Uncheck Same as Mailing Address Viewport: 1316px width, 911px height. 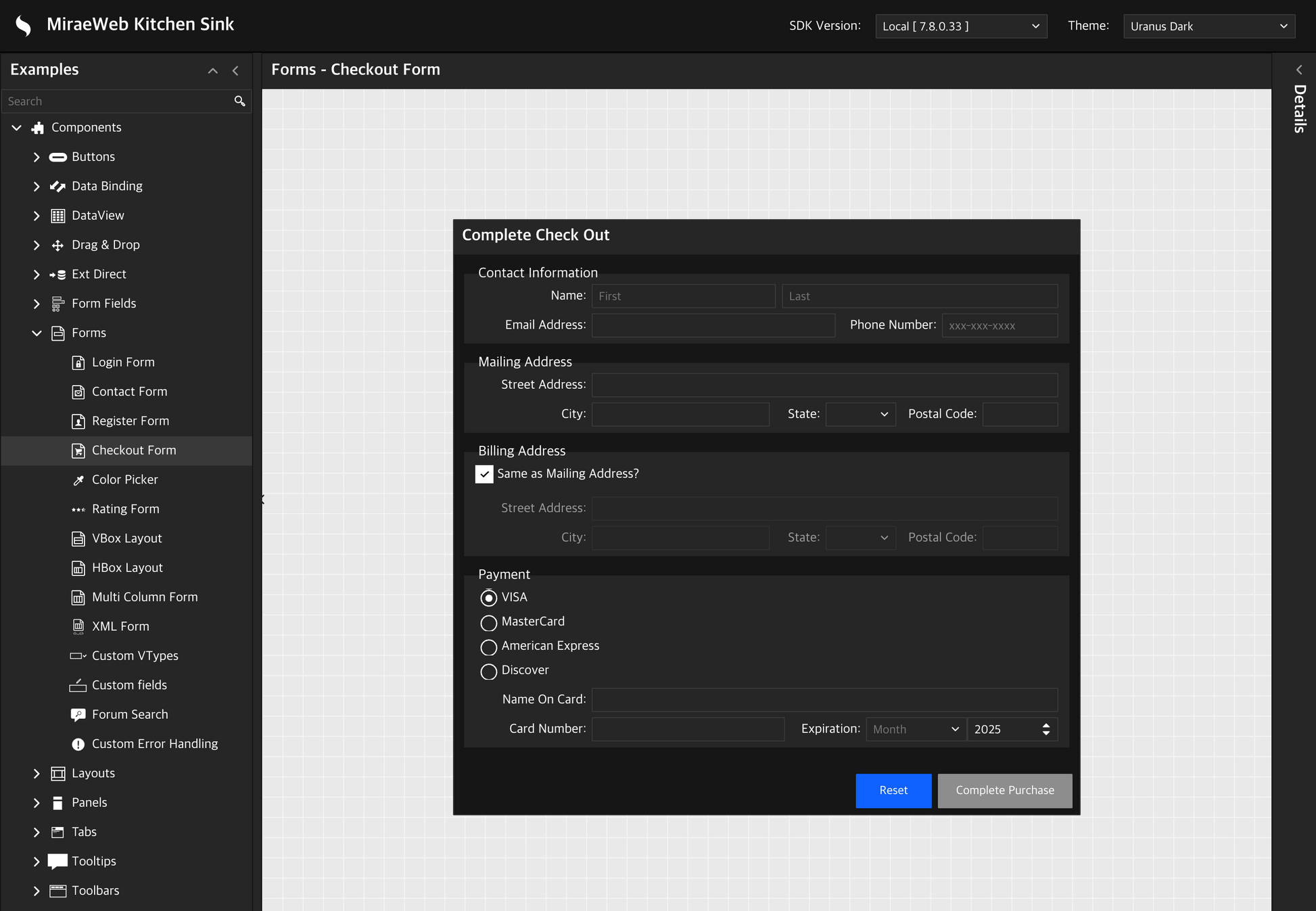click(484, 474)
